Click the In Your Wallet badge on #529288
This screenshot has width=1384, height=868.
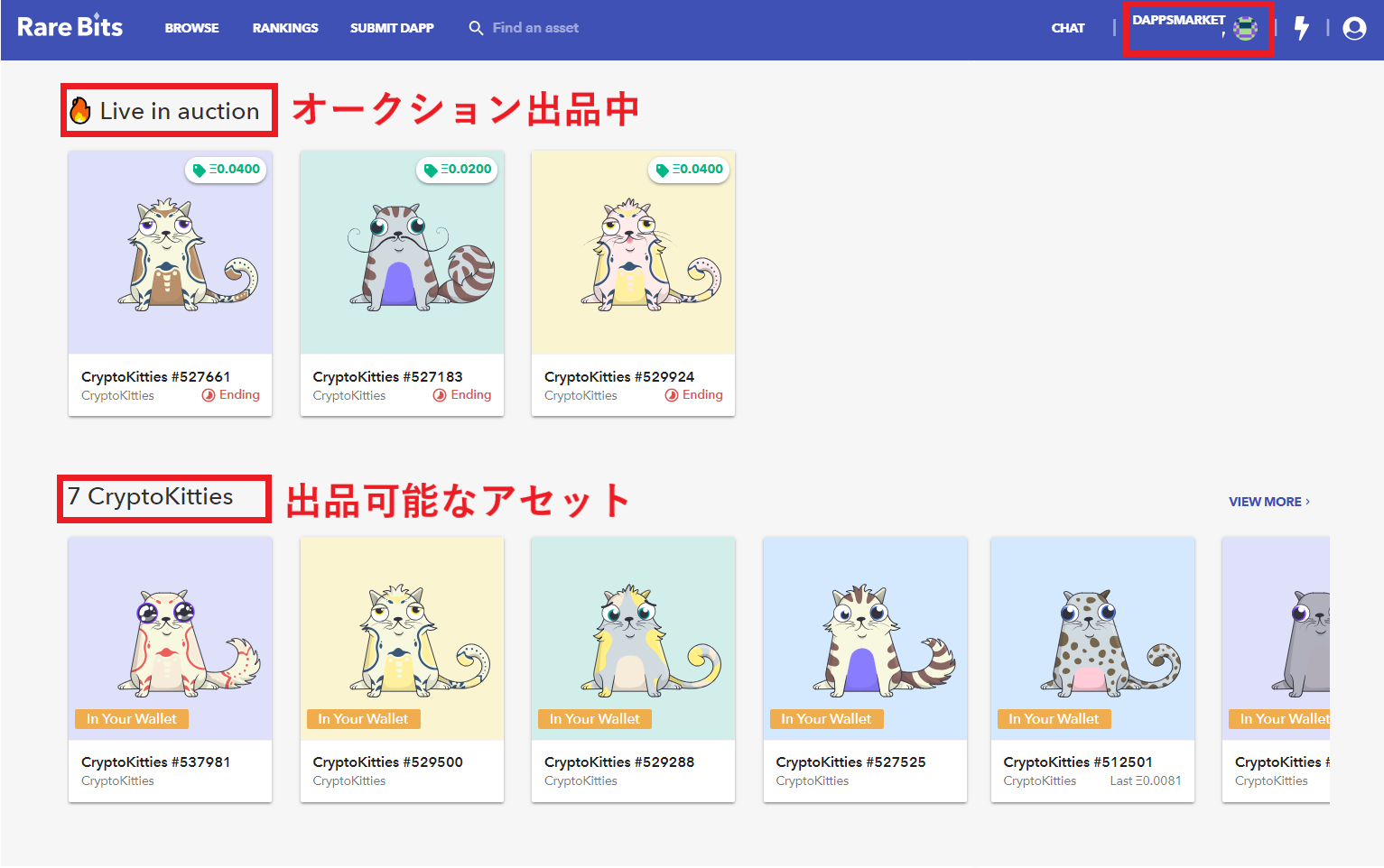[x=595, y=719]
